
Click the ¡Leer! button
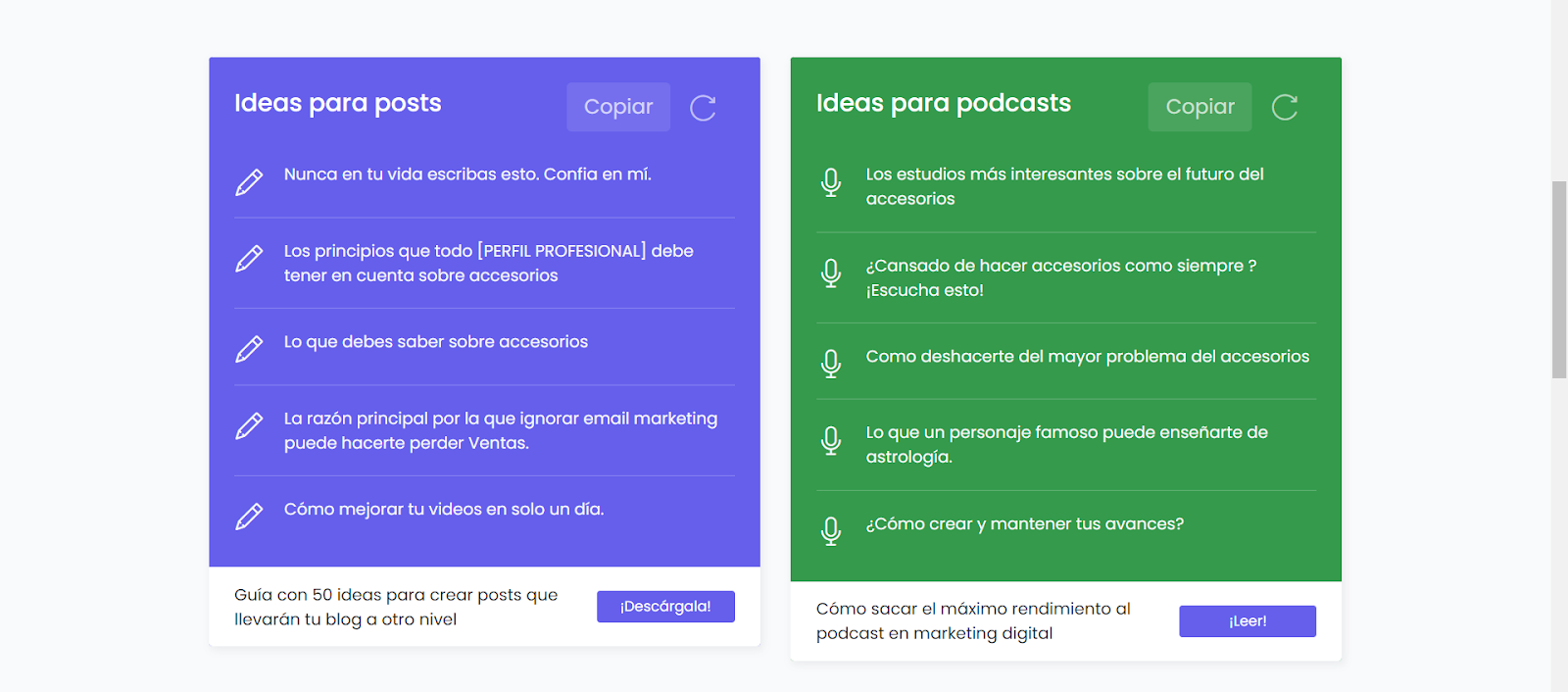[x=1248, y=621]
